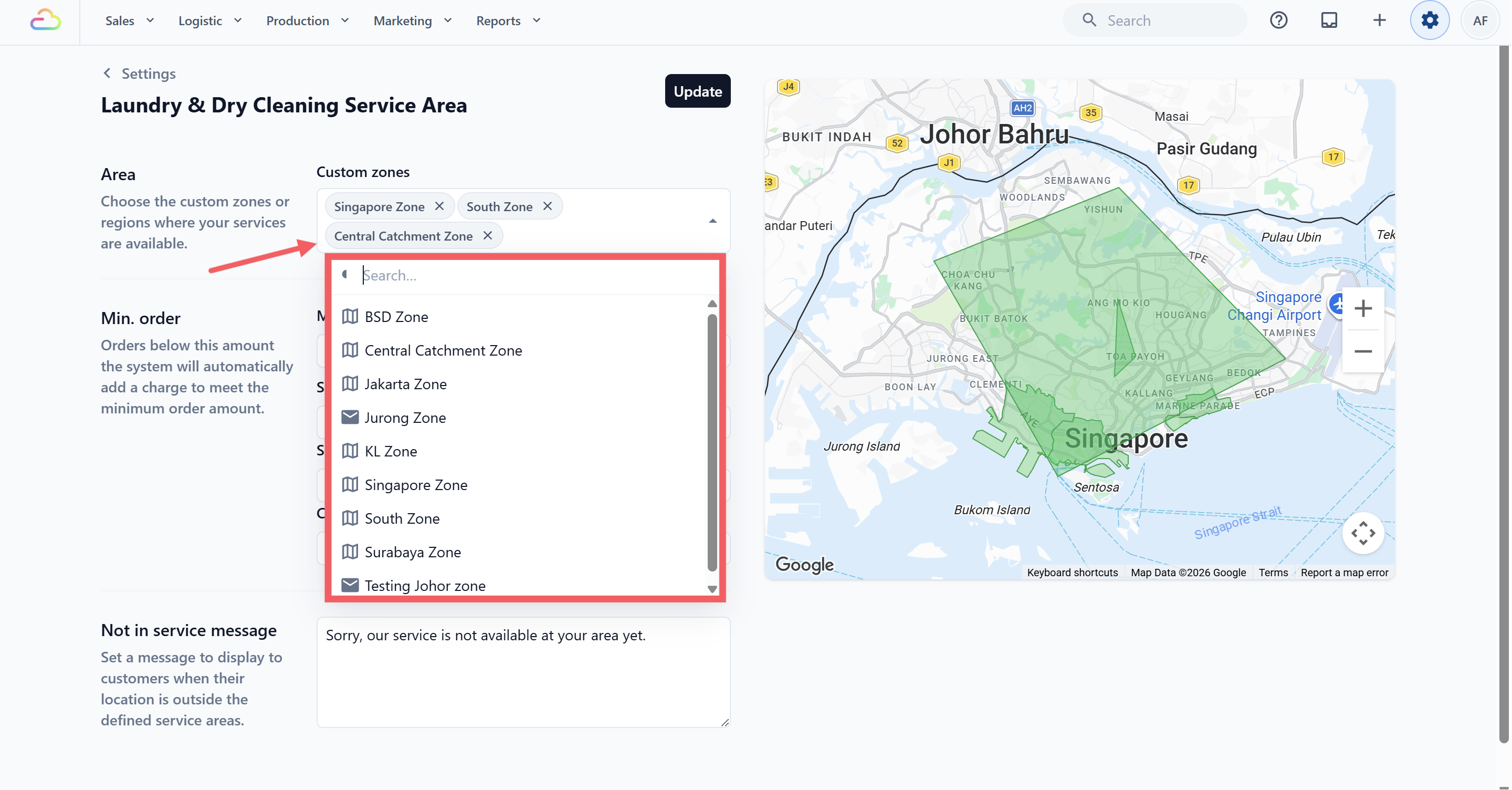Open the map Terms link
The image size is (1512, 790).
[x=1273, y=572]
